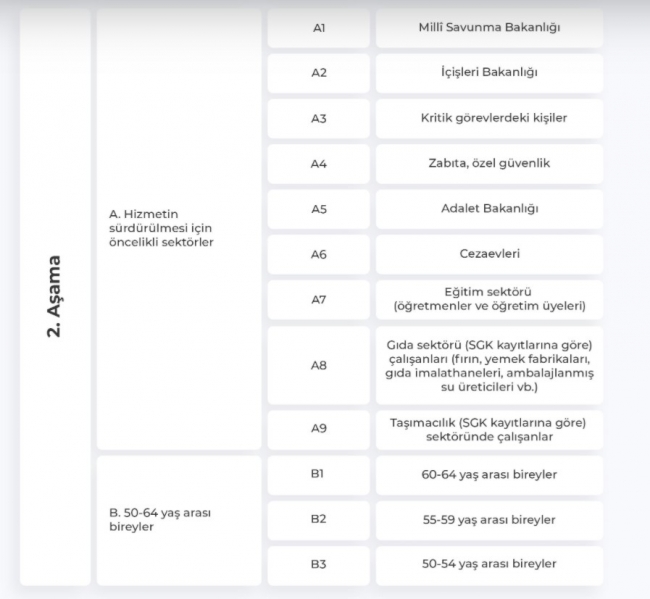
Task: Click the A5 code cell
Action: coord(318,209)
